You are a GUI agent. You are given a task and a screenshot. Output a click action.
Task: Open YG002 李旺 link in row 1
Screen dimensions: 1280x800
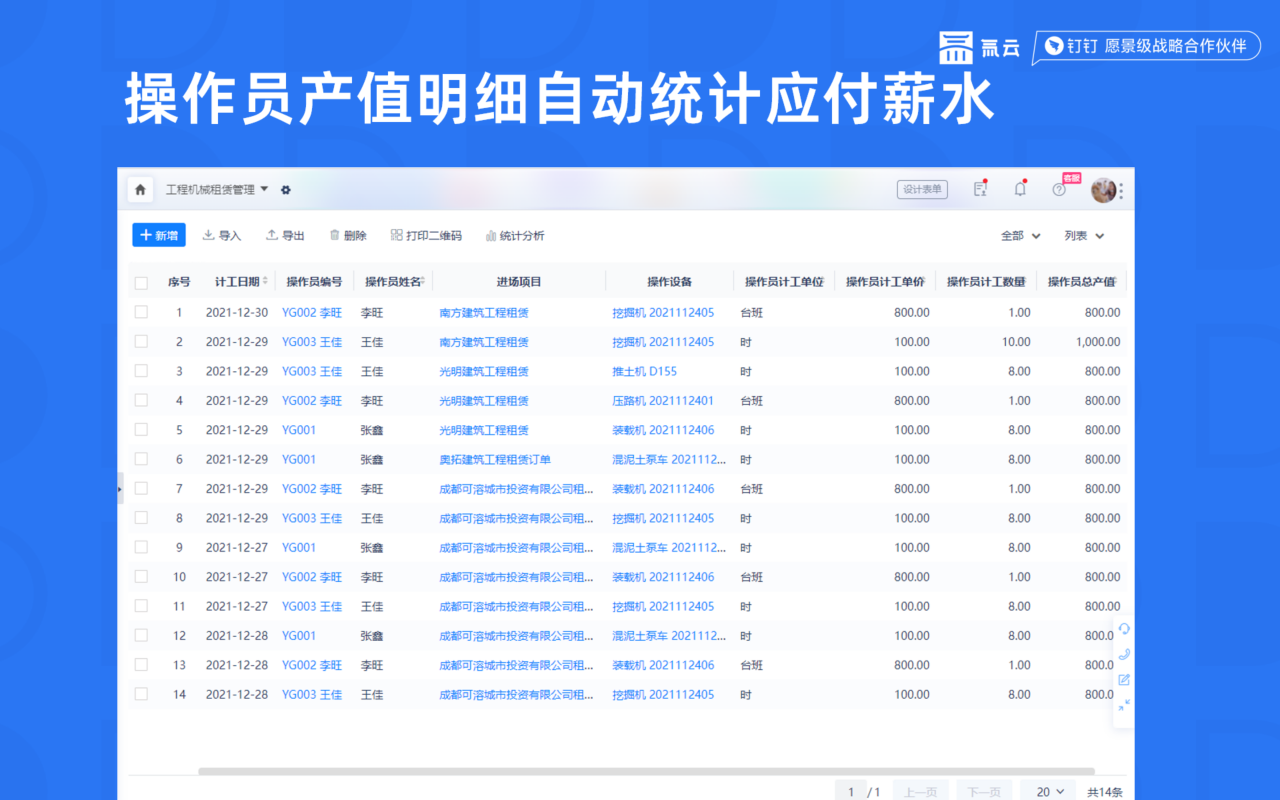pyautogui.click(x=312, y=313)
